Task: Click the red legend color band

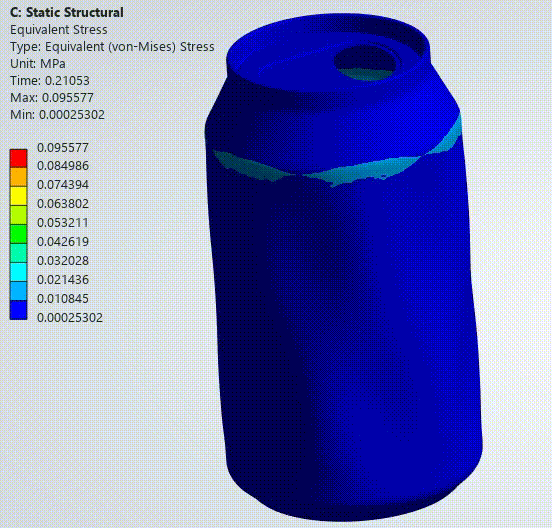Action: tap(18, 158)
